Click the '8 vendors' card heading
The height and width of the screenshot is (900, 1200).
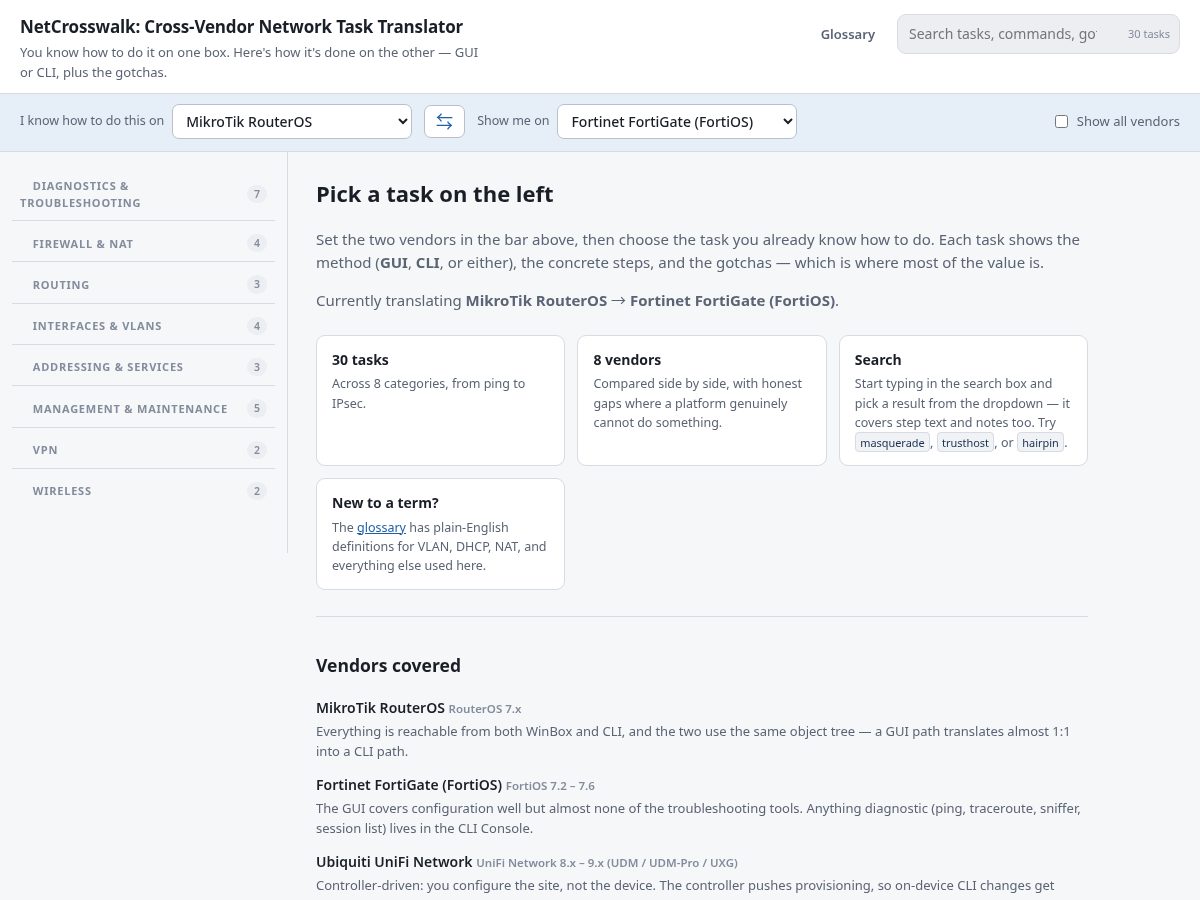pyautogui.click(x=627, y=360)
